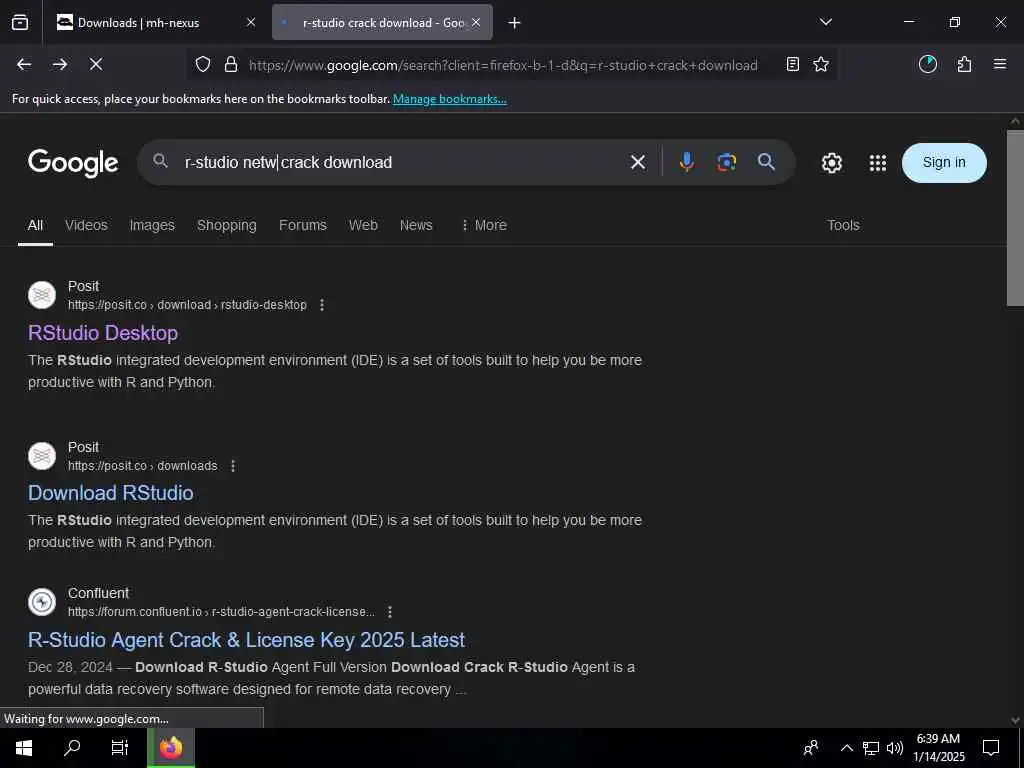1024x768 pixels.
Task: Open tracking protection shield icon
Action: click(x=203, y=65)
